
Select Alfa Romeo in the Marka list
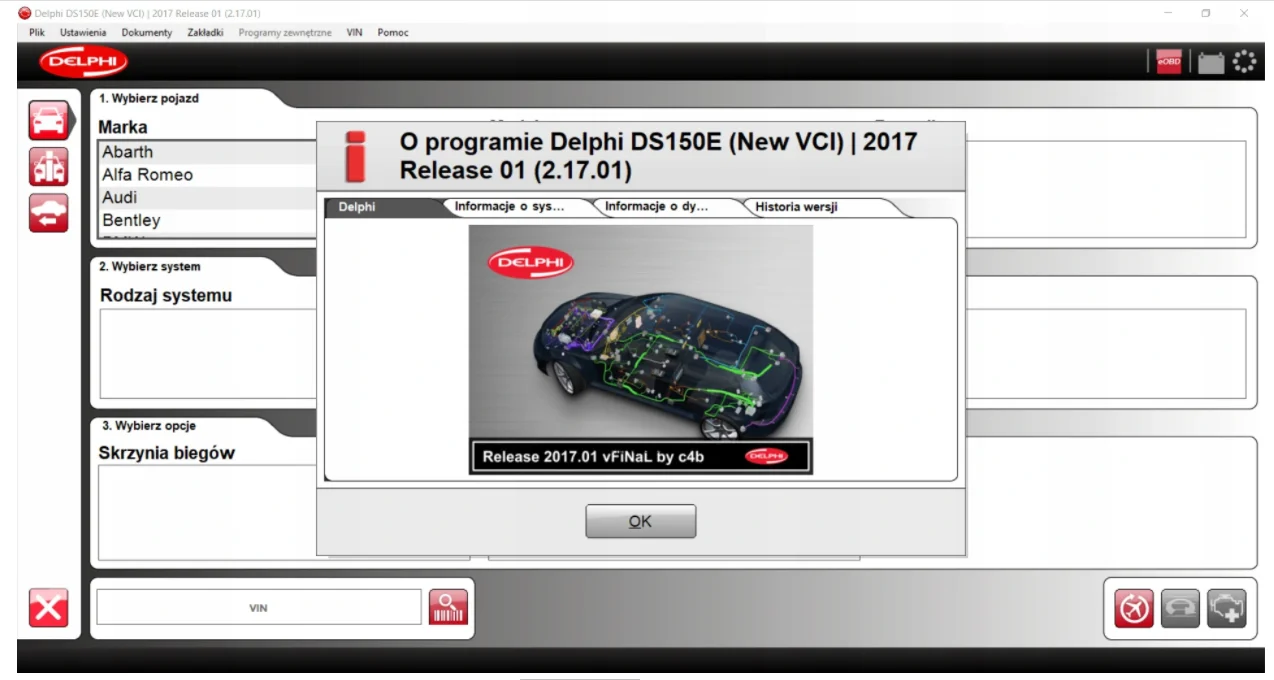coord(208,175)
